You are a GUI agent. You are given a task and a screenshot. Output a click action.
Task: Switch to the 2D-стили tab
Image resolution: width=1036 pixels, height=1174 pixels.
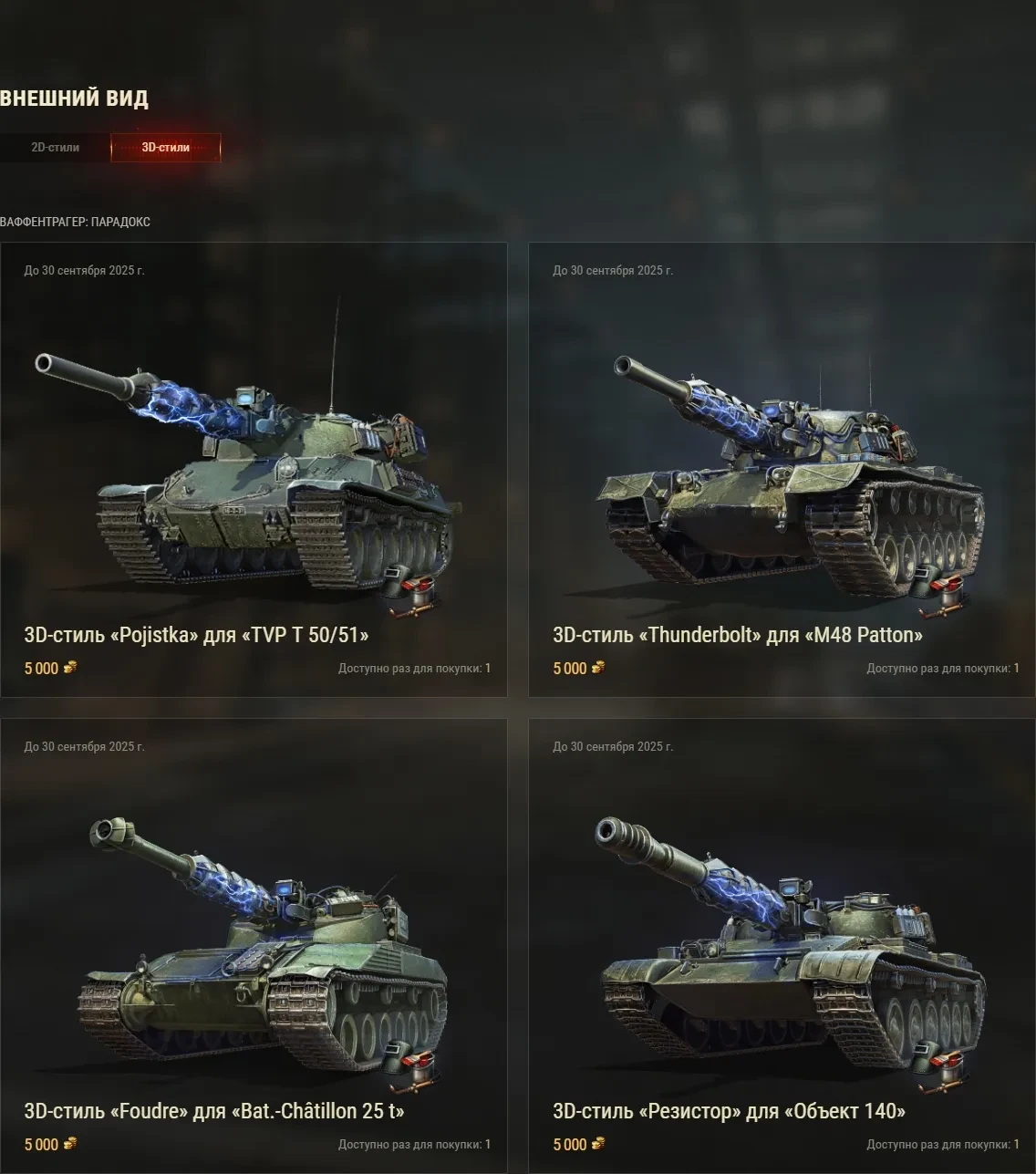click(x=55, y=148)
